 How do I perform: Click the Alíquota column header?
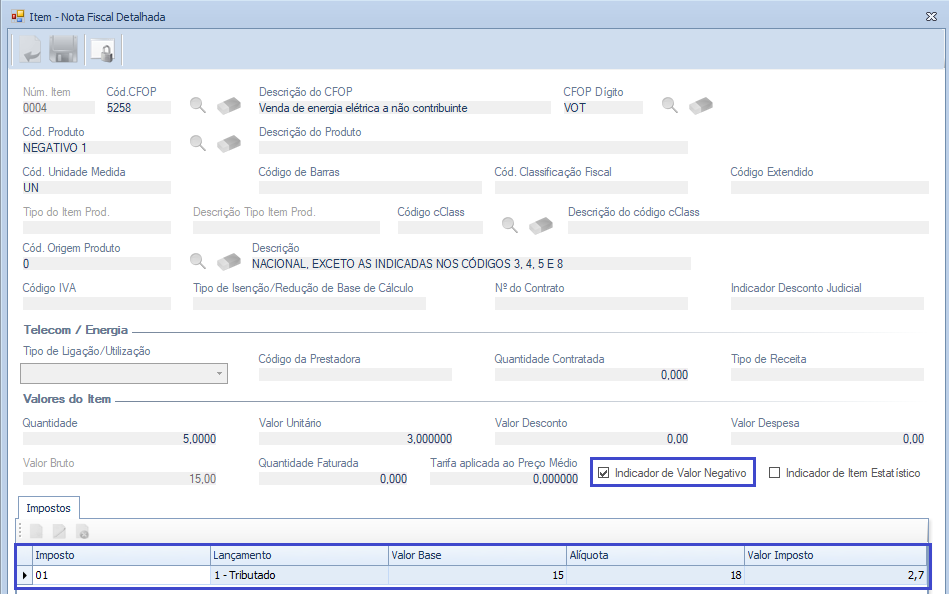click(654, 555)
